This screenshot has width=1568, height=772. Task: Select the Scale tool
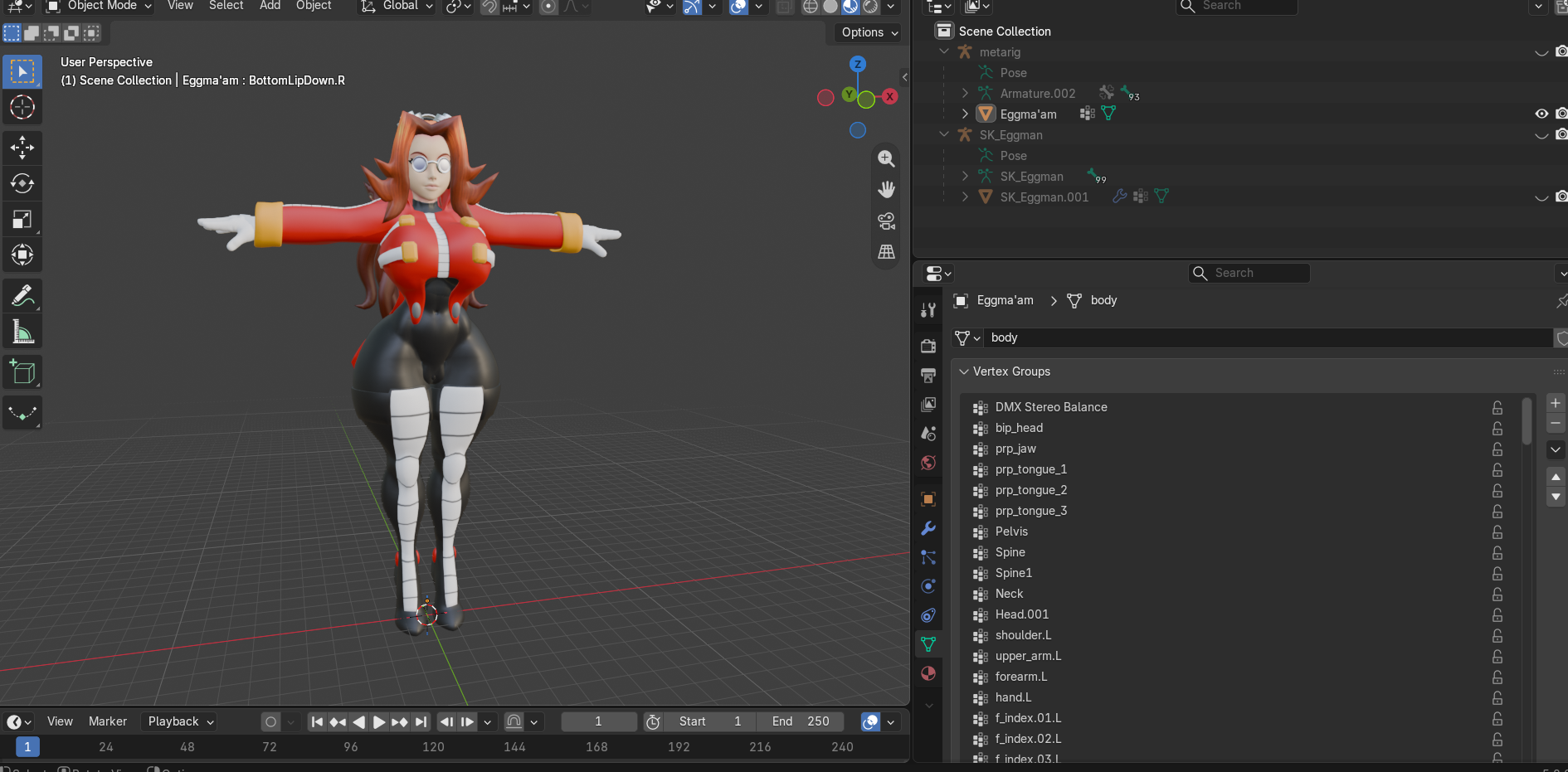[22, 219]
